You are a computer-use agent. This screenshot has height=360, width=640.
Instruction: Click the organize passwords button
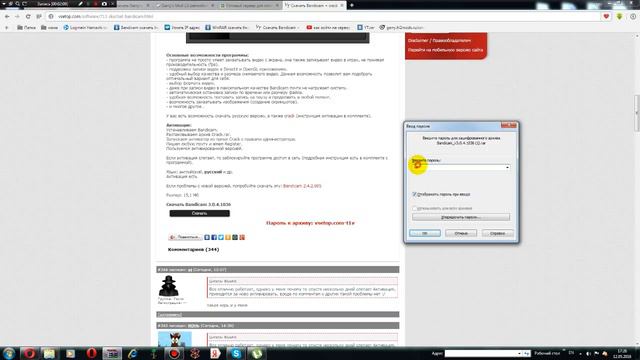pyautogui.click(x=461, y=217)
